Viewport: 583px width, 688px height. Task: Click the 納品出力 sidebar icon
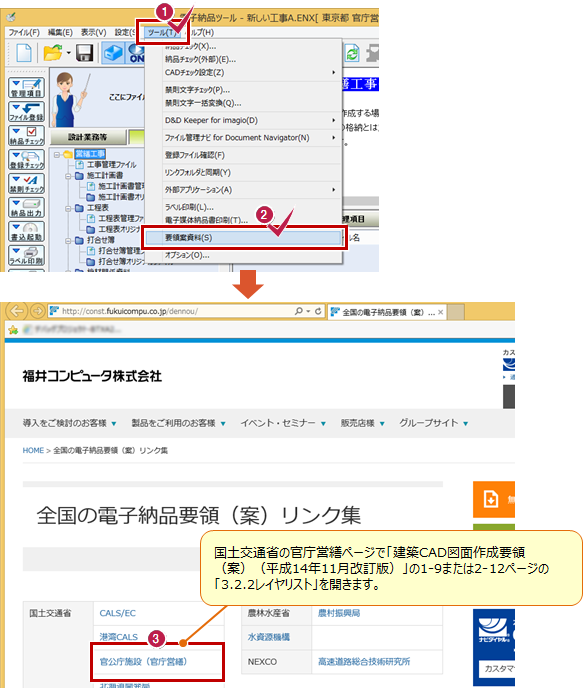(27, 208)
